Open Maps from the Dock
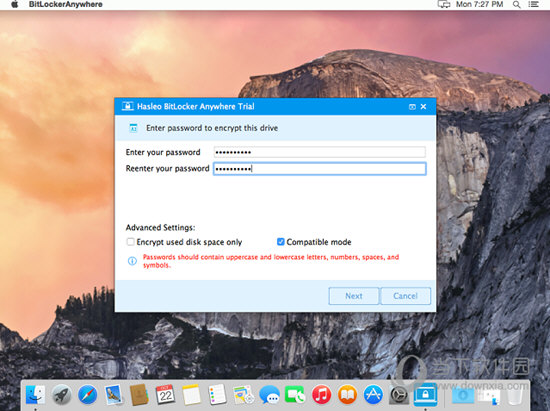 click(x=243, y=395)
